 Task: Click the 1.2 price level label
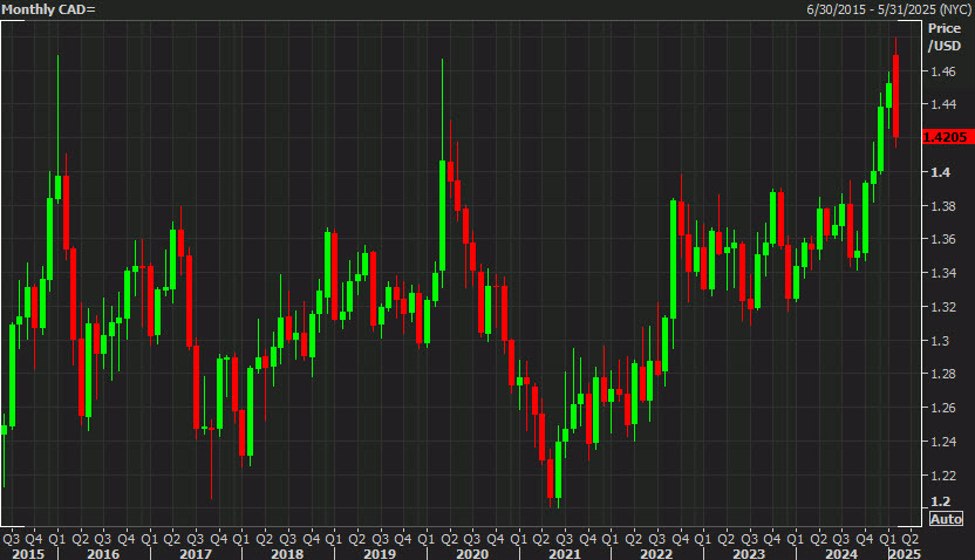(x=935, y=502)
